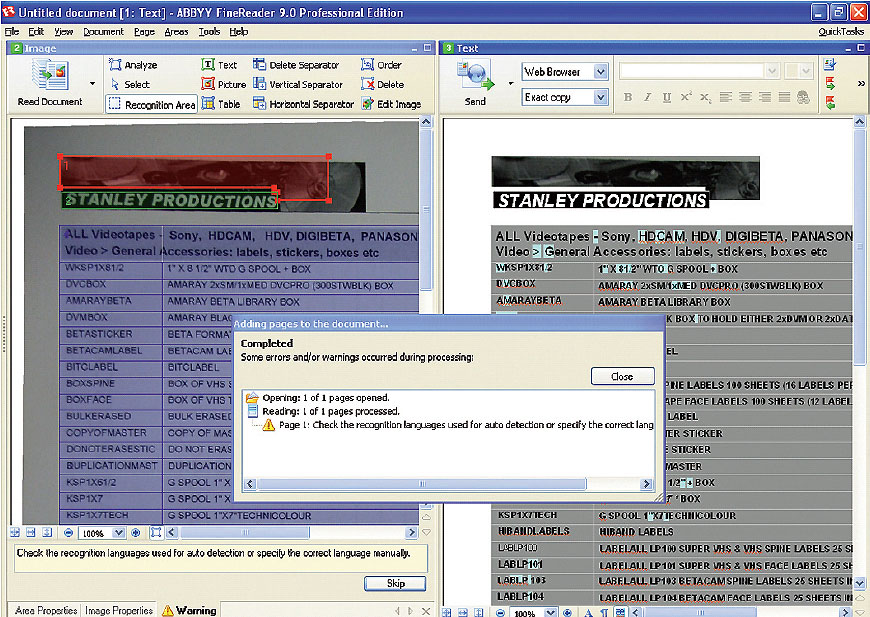The height and width of the screenshot is (617, 870).
Task: Open the Areas menu
Action: (176, 32)
